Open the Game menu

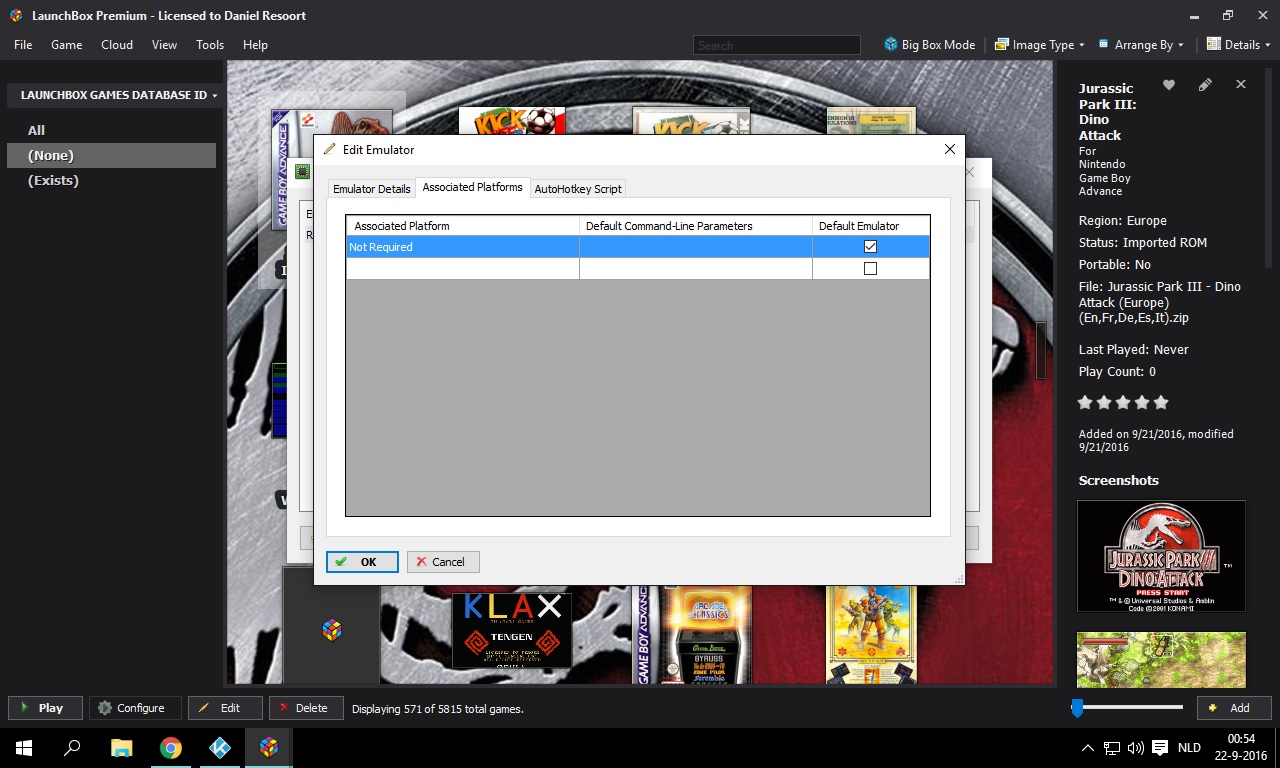pos(66,45)
